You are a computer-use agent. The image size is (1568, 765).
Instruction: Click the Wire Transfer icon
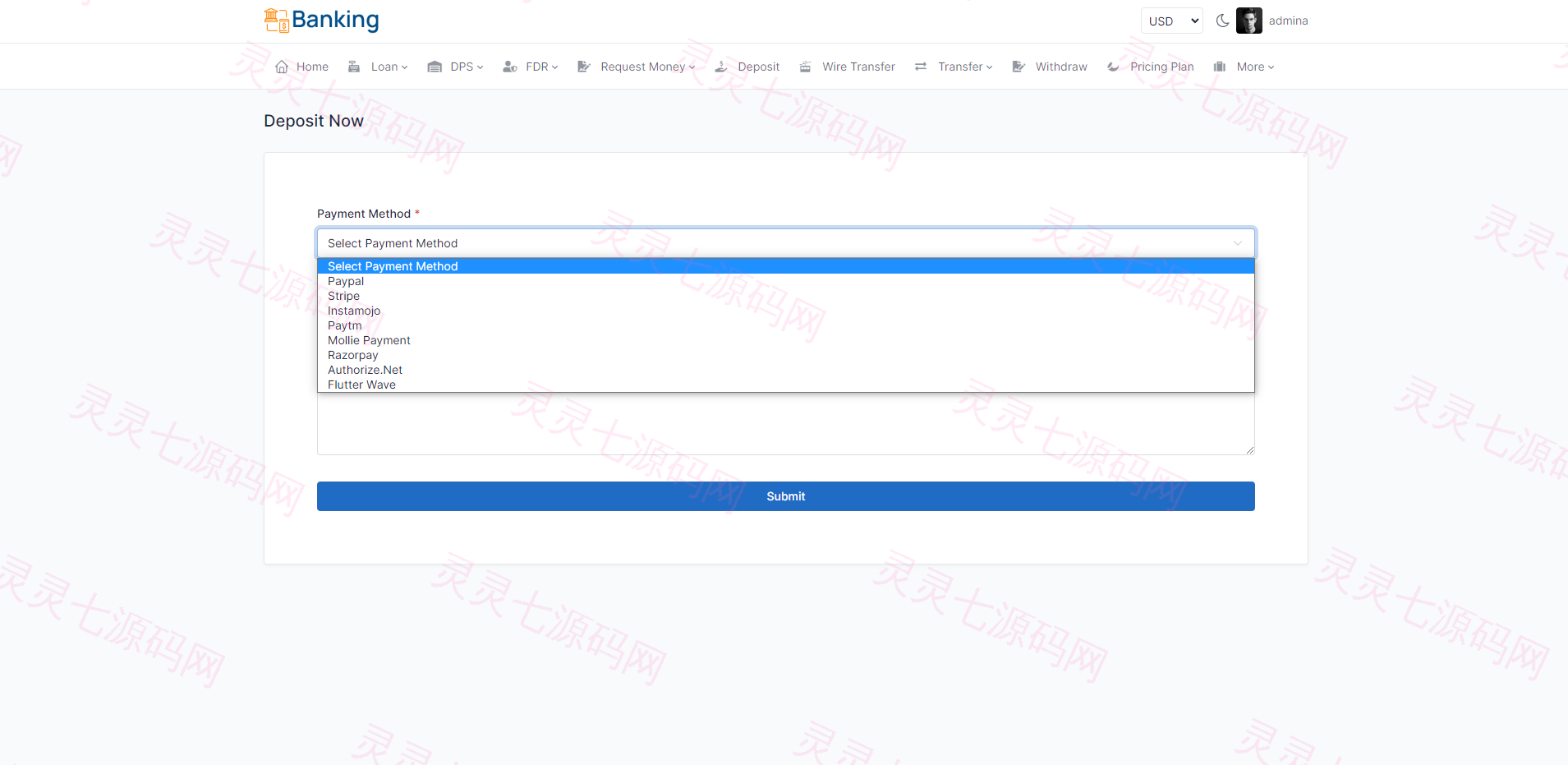coord(805,67)
